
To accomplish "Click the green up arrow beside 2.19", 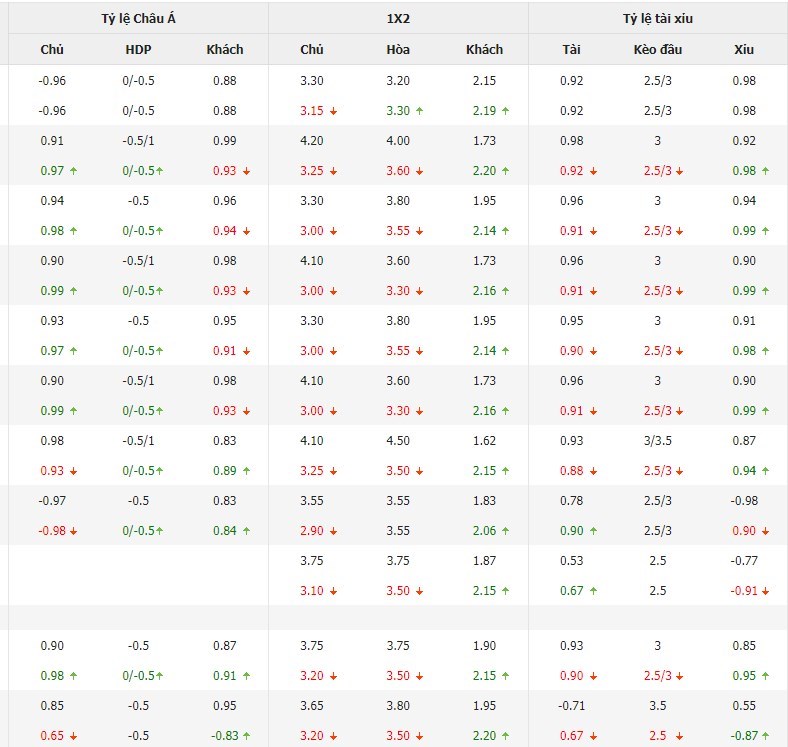I will tap(506, 111).
